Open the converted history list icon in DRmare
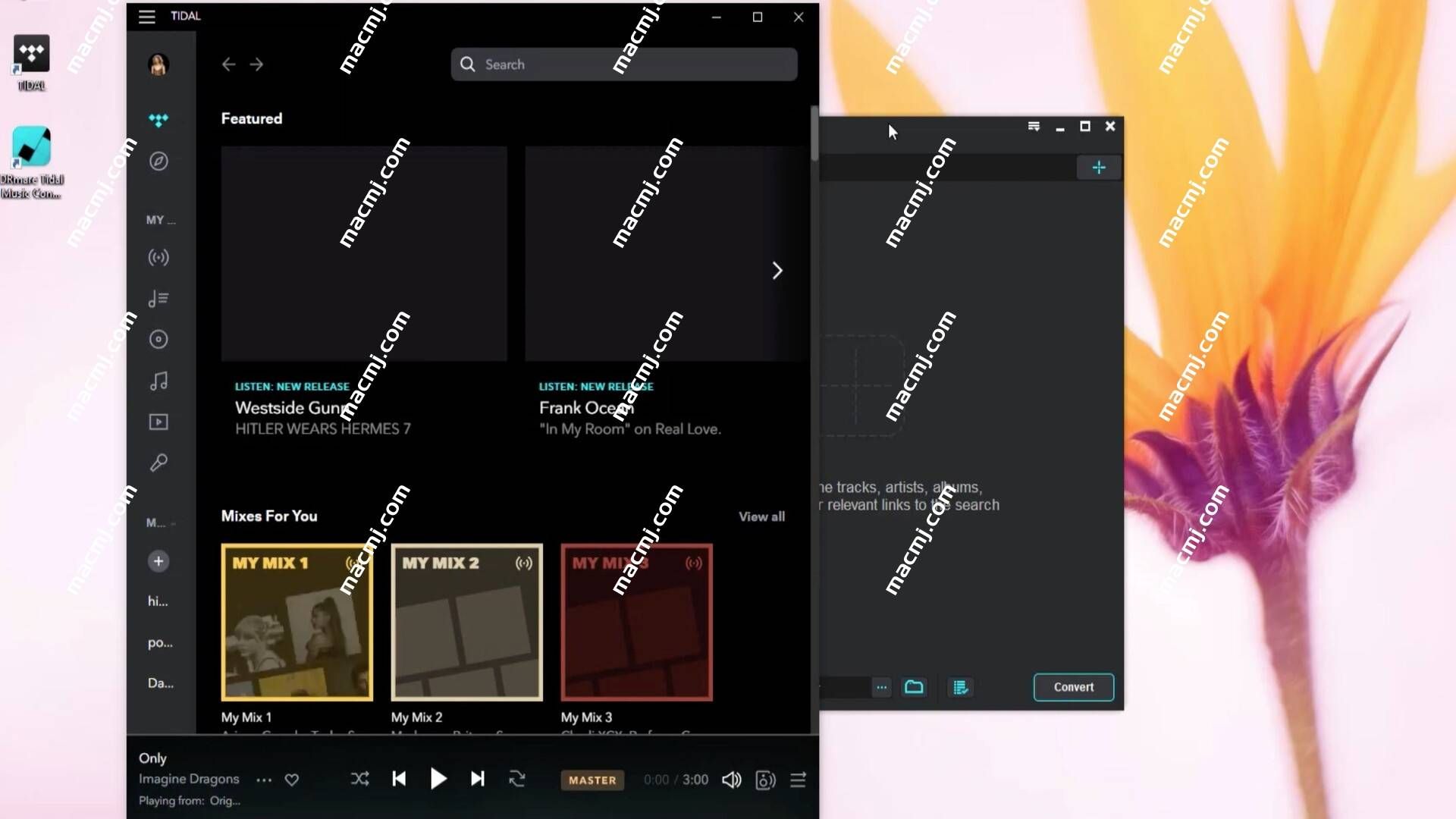 (960, 687)
